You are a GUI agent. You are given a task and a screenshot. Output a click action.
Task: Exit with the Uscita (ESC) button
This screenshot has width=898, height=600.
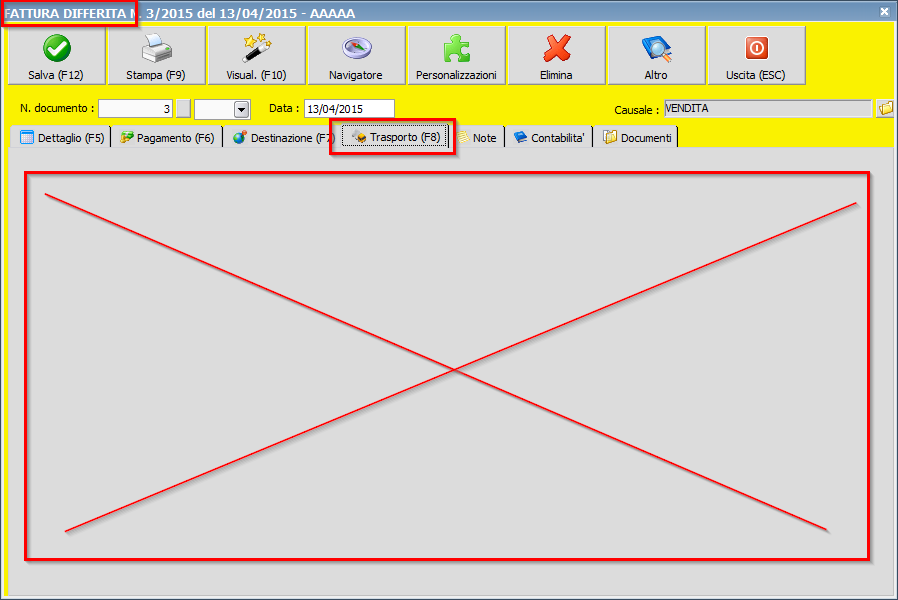757,56
